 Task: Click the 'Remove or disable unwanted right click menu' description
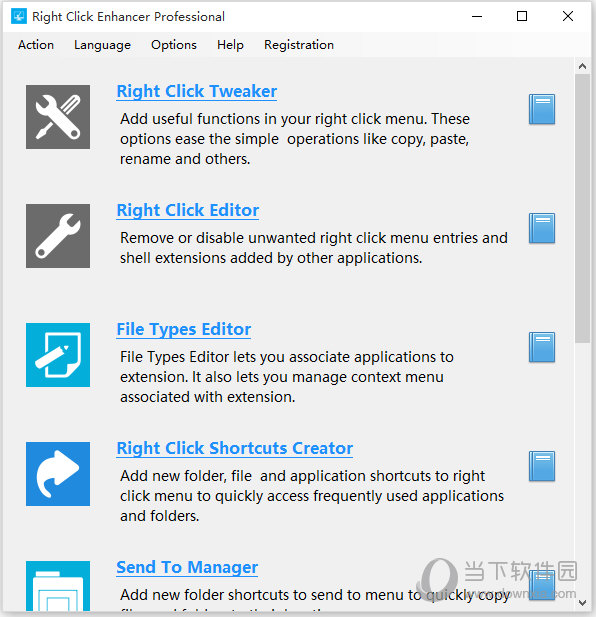[314, 248]
